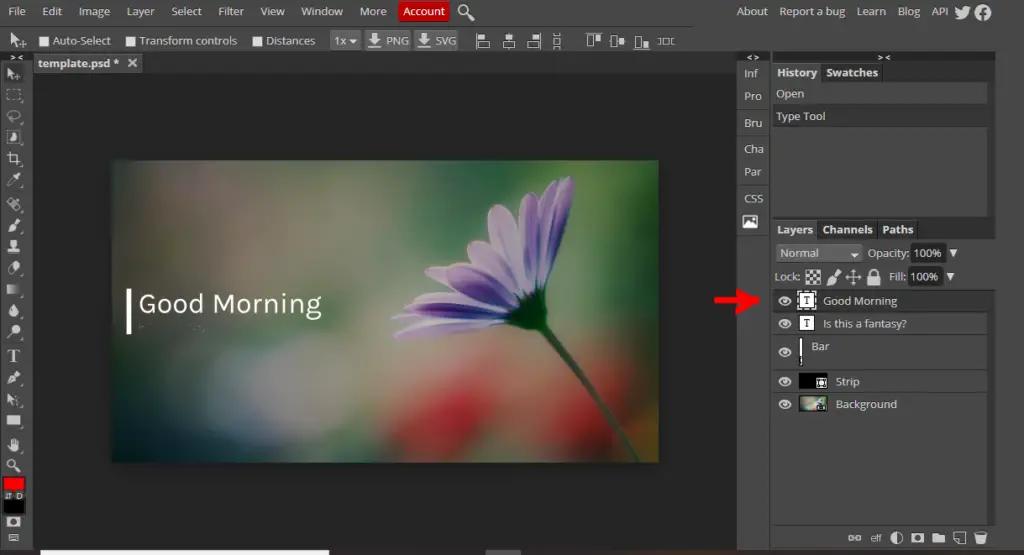The width and height of the screenshot is (1024, 555).
Task: Select the Zoom tool in toolbar
Action: coord(13,466)
